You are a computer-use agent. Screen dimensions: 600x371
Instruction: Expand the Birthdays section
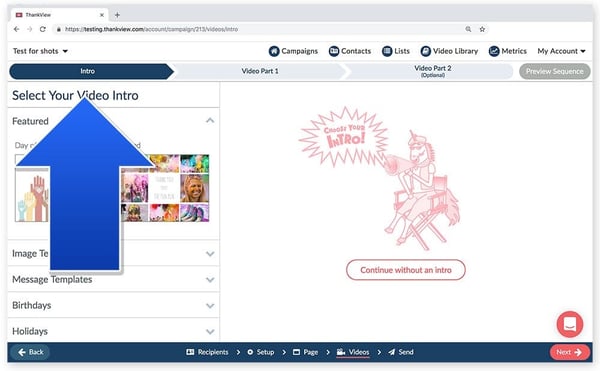click(x=113, y=305)
